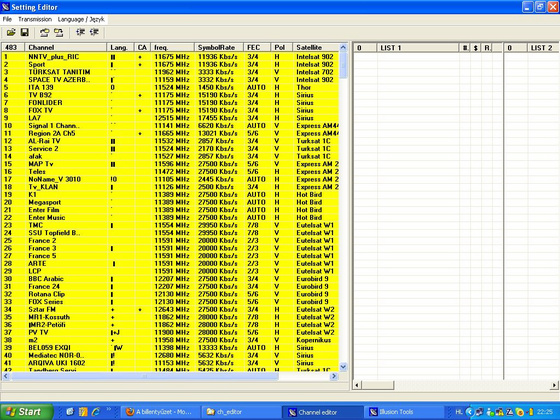560x420 pixels.
Task: Select the France 3 channel
Action: (x=170, y=248)
